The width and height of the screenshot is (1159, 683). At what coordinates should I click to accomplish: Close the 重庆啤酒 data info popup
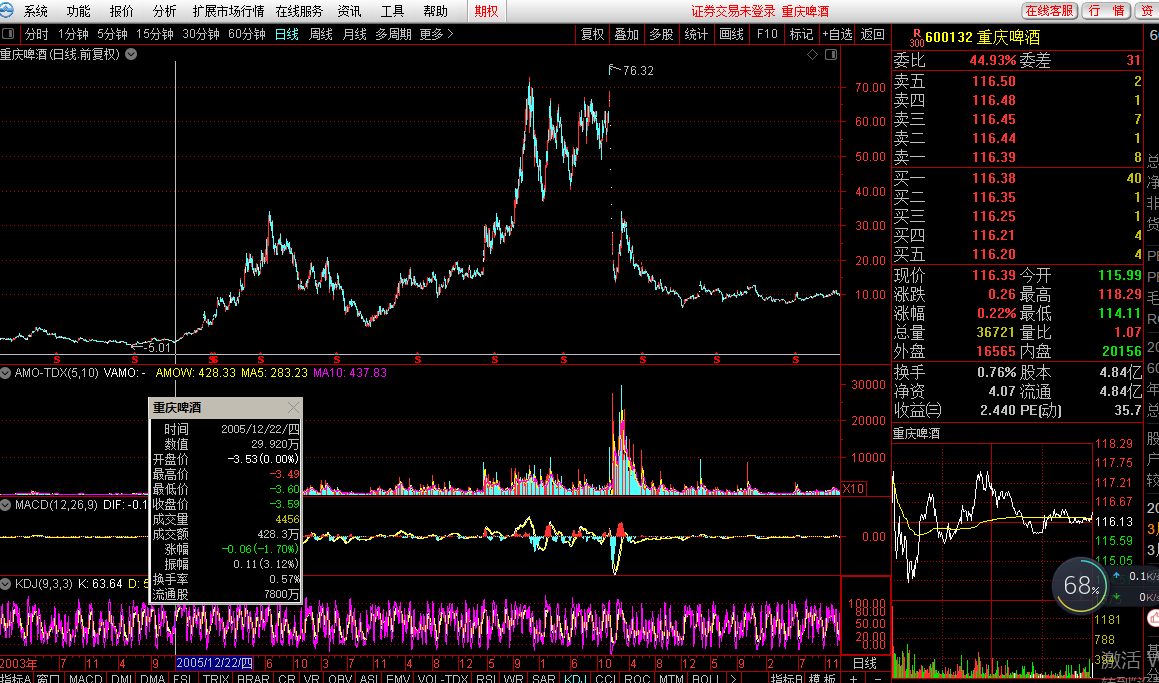(293, 408)
